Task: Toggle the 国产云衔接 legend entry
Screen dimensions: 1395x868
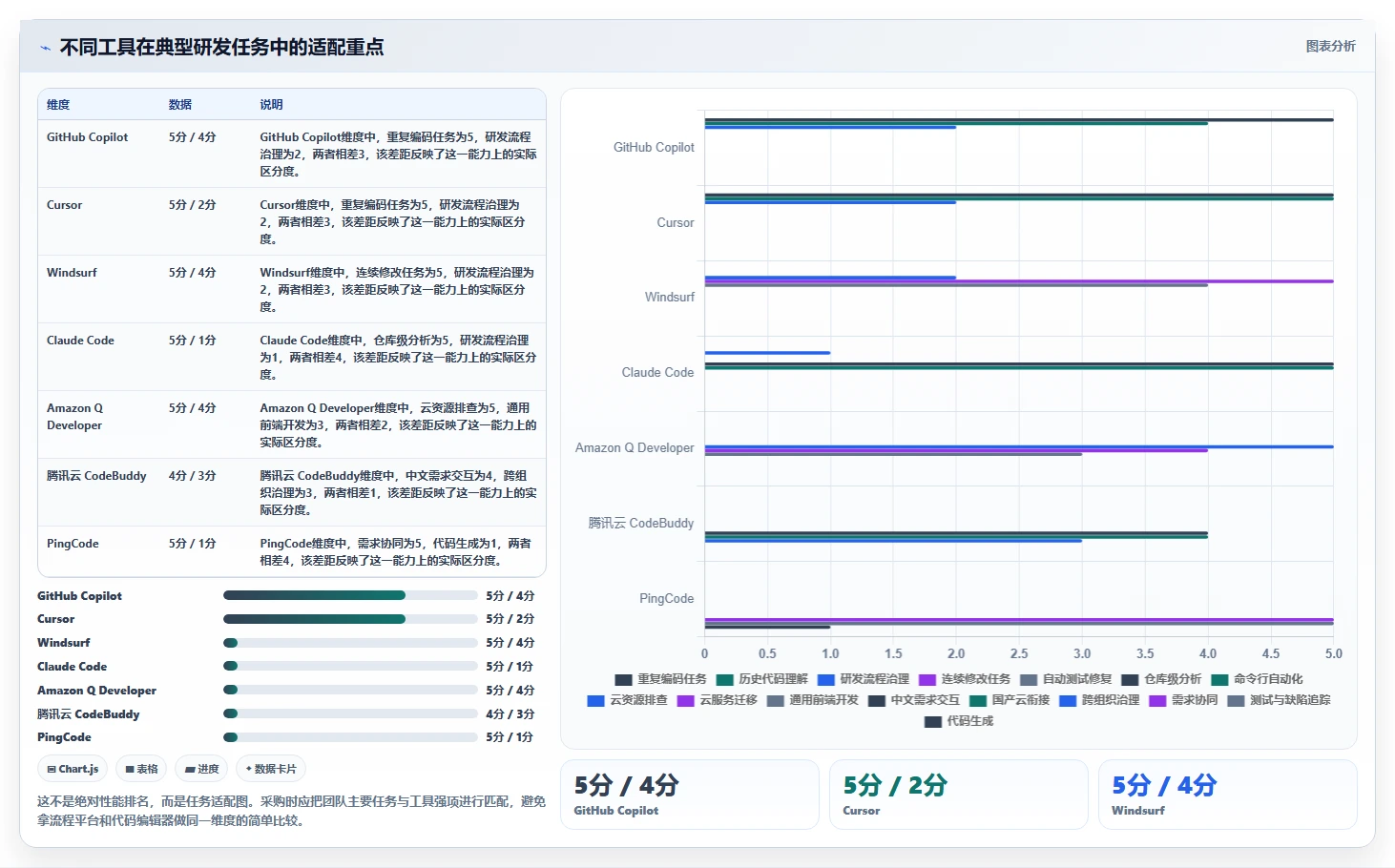Action: (x=1010, y=700)
